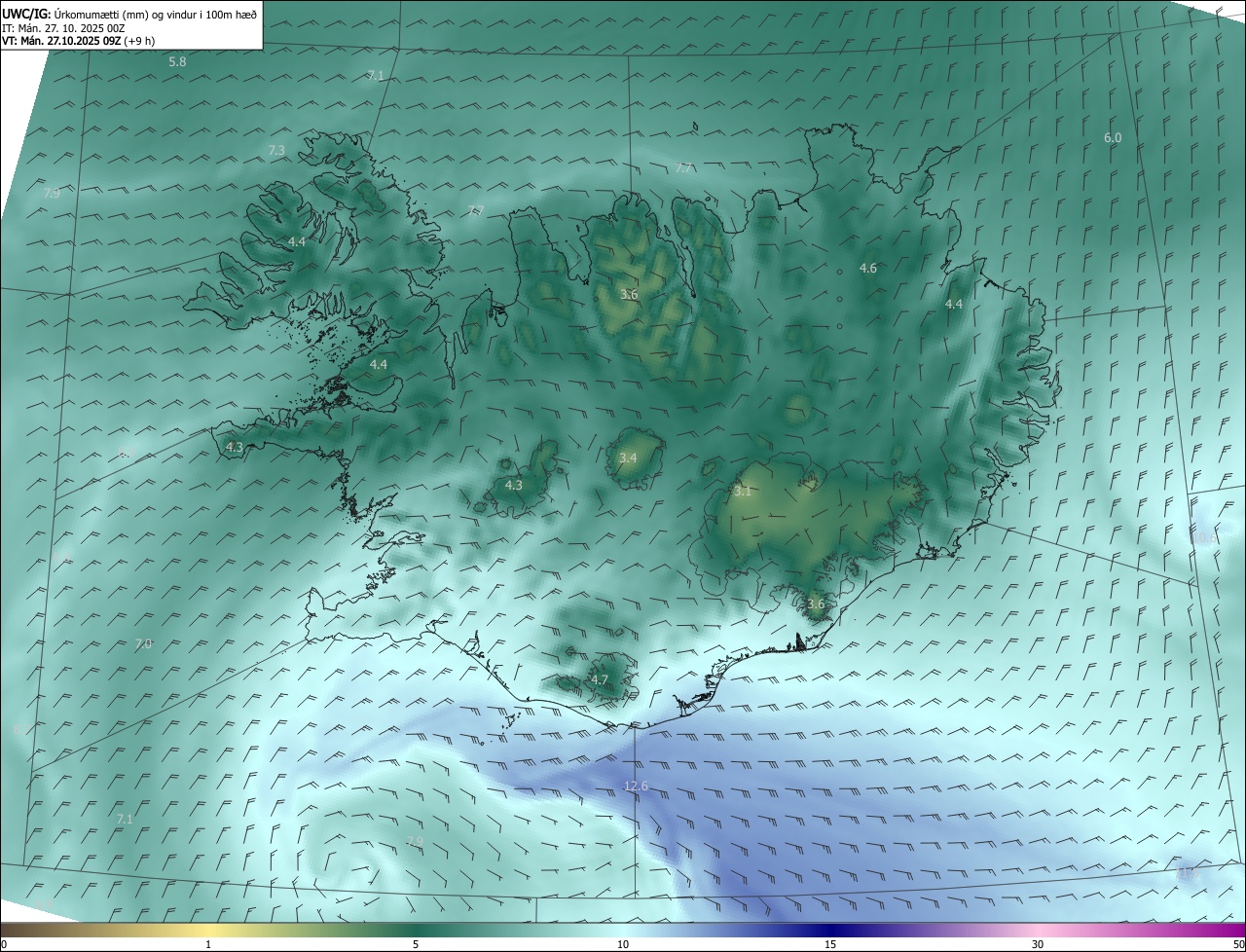The image size is (1246, 952).
Task: Click colorbar tick label '0'
Action: tap(4, 944)
